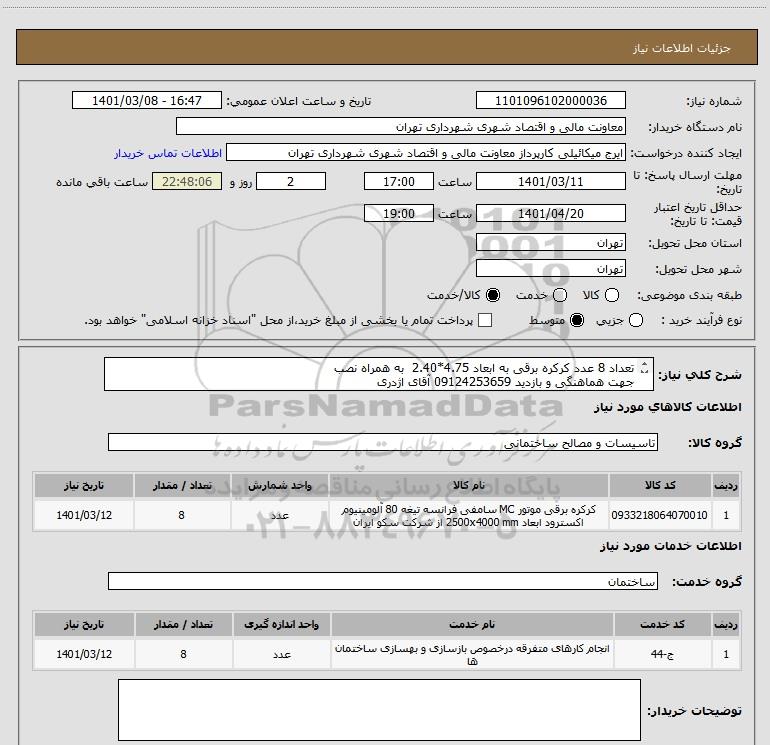Click goods table header نام کالا

[x=469, y=485]
